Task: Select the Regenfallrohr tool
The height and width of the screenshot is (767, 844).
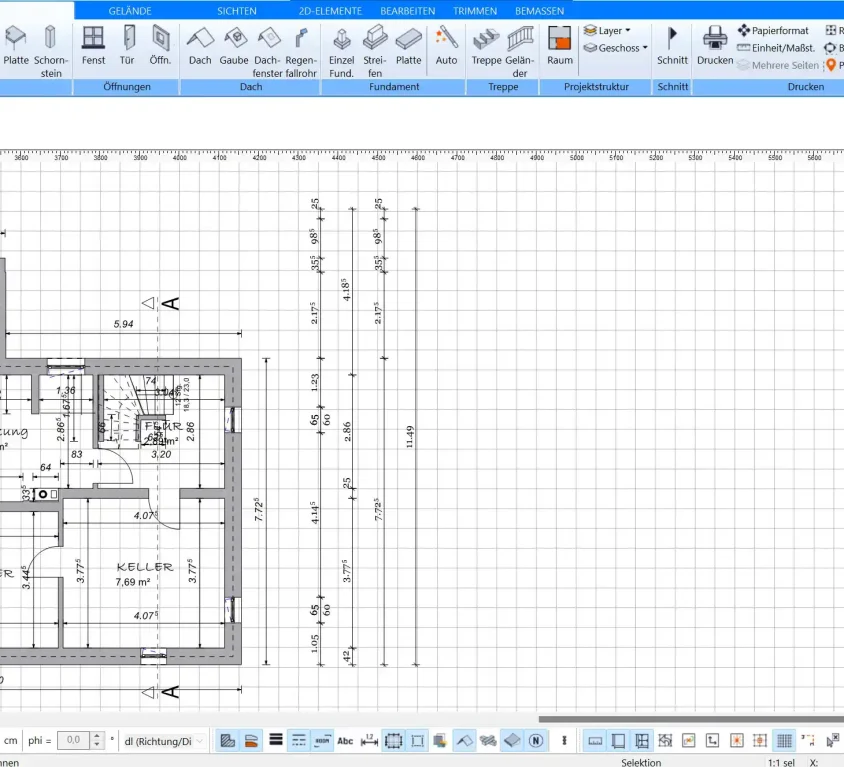Action: (301, 51)
